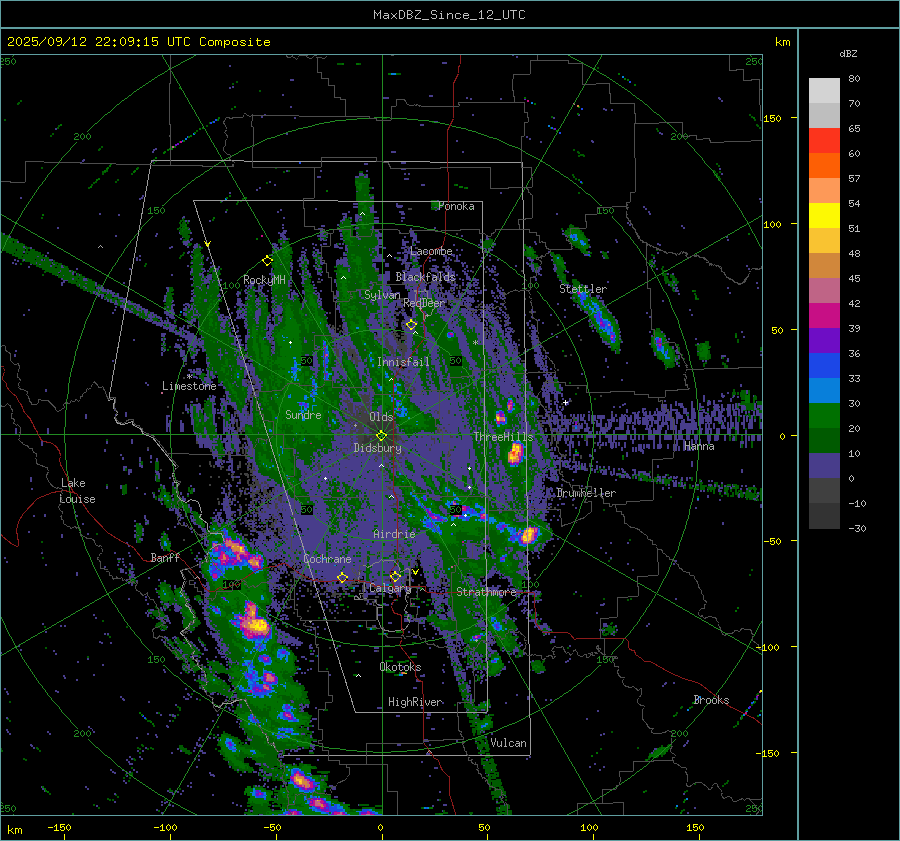Pick the pink 42-45 dBZ legend swatch
The height and width of the screenshot is (841, 900).
coord(824,290)
